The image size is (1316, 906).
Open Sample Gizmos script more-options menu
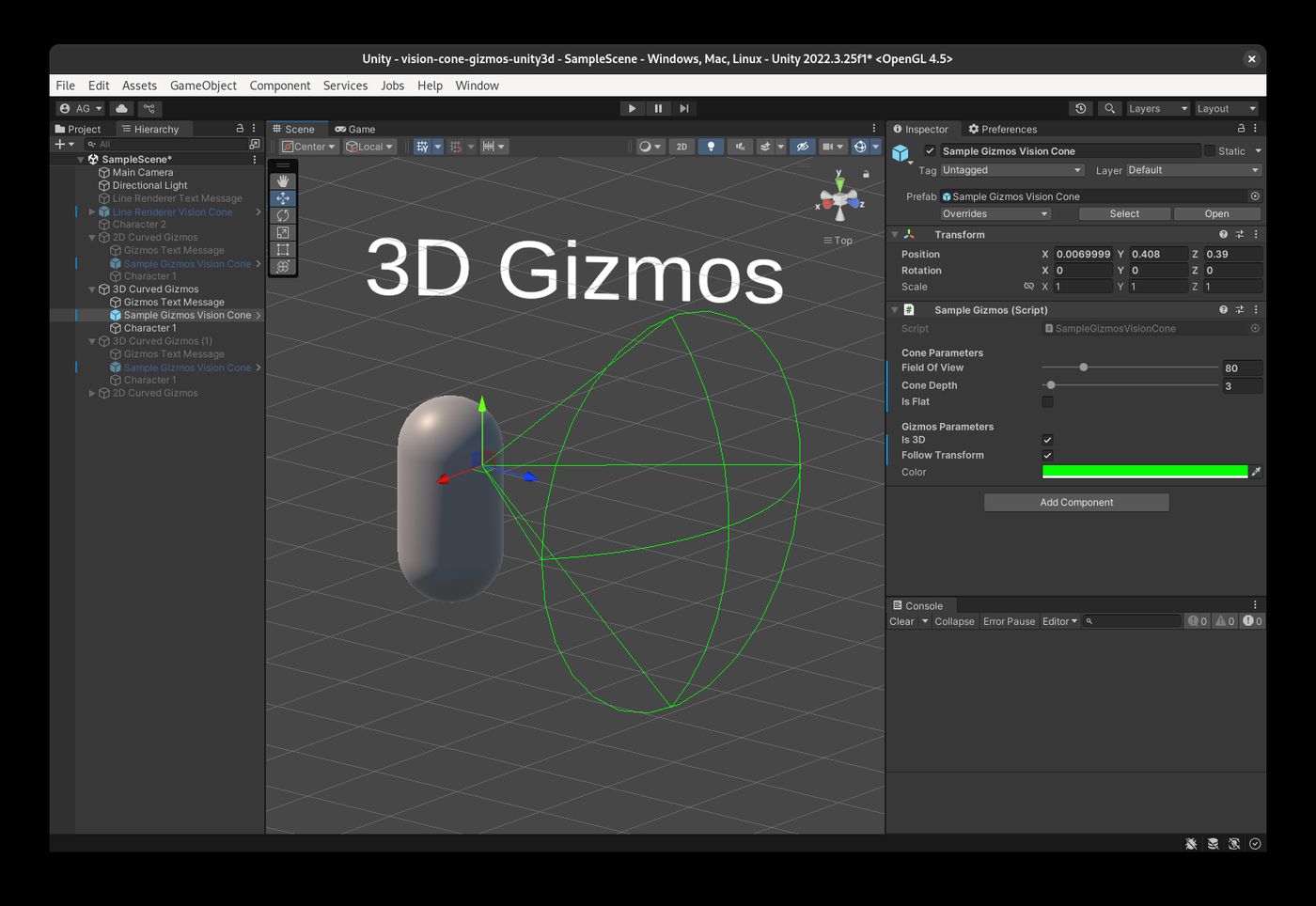1256,309
